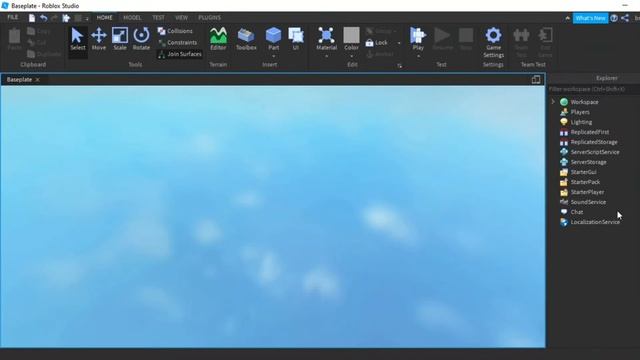The image size is (640, 360).
Task: Switch to the TEST ribbon tab
Action: (158, 18)
